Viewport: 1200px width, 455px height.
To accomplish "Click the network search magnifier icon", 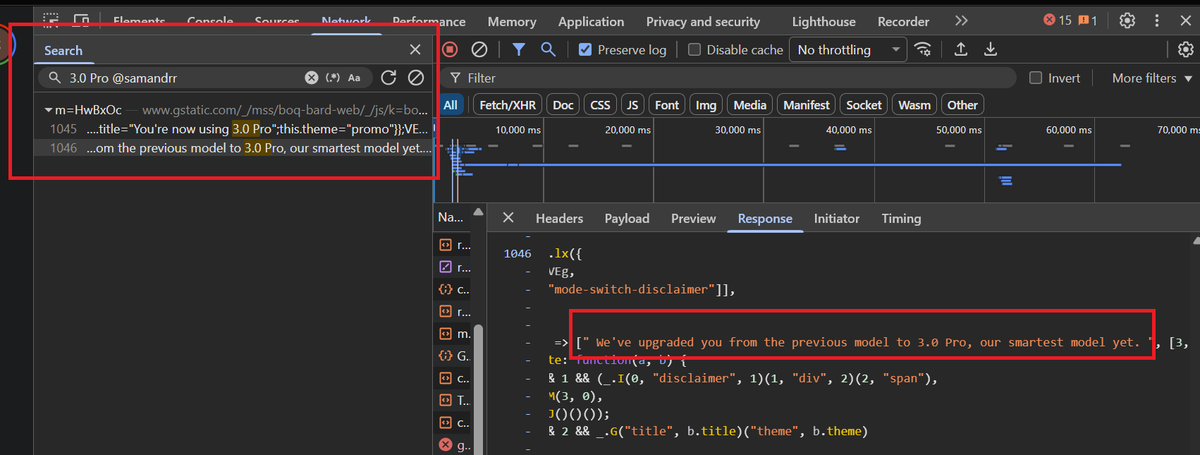I will click(548, 49).
